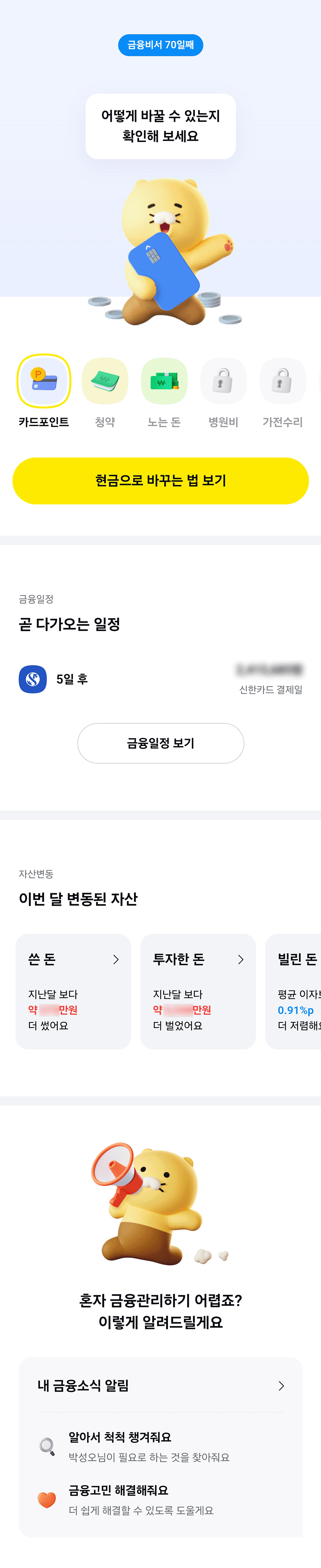Open the Shinhan Card logo icon
The height and width of the screenshot is (1568, 321).
[33, 679]
